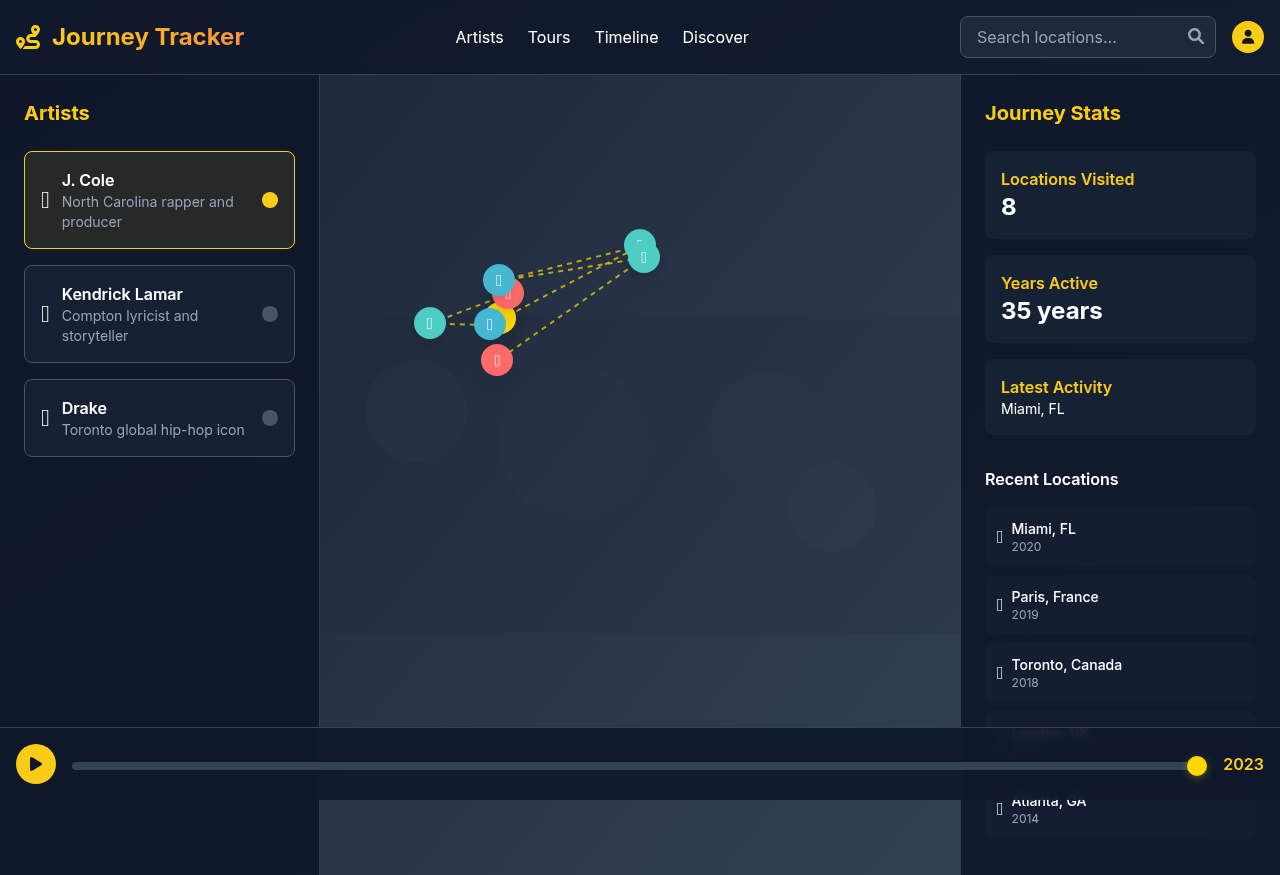Enable the Kendrick Lamar indicator dot
Screen dimensions: 1280x875
[270, 314]
